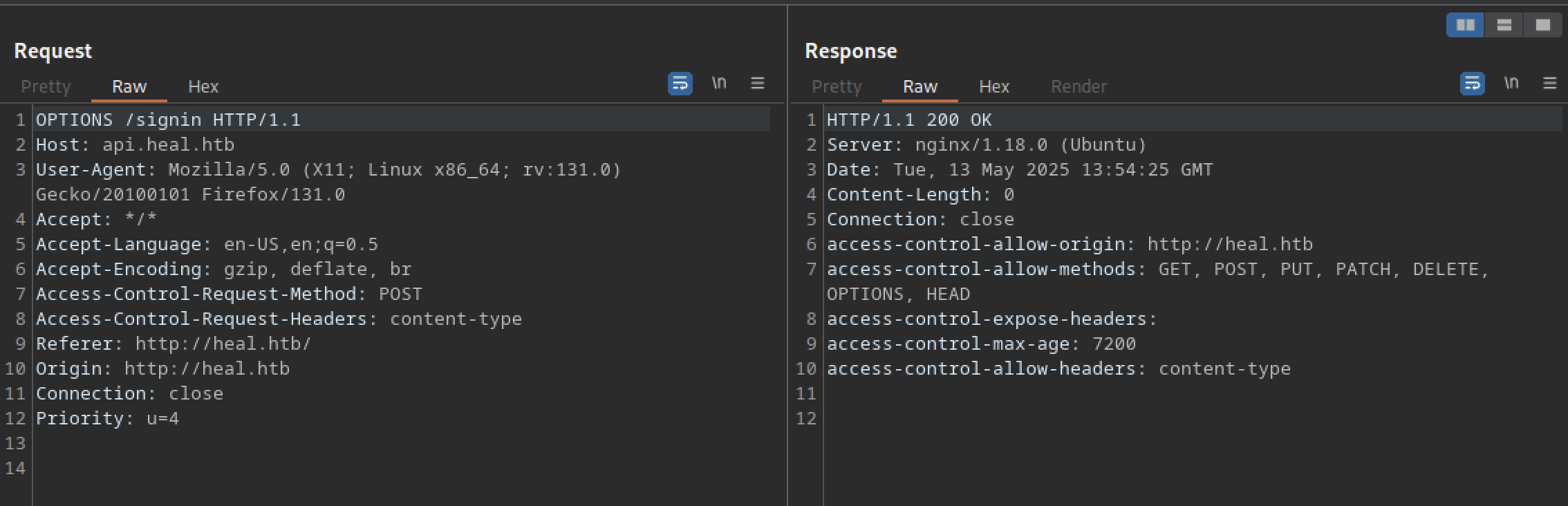
Task: Click the Host: api.heal.htb header line
Action: tap(135, 145)
